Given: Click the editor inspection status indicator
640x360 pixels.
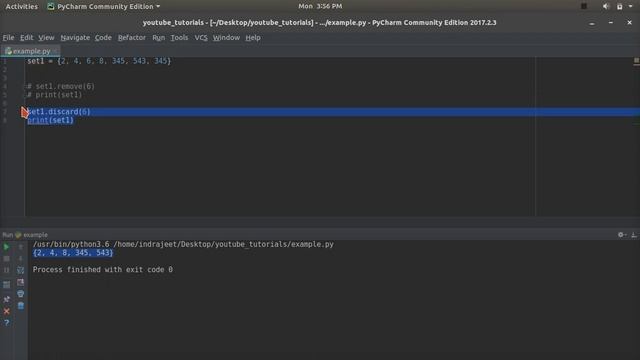Looking at the screenshot, I should [636, 61].
